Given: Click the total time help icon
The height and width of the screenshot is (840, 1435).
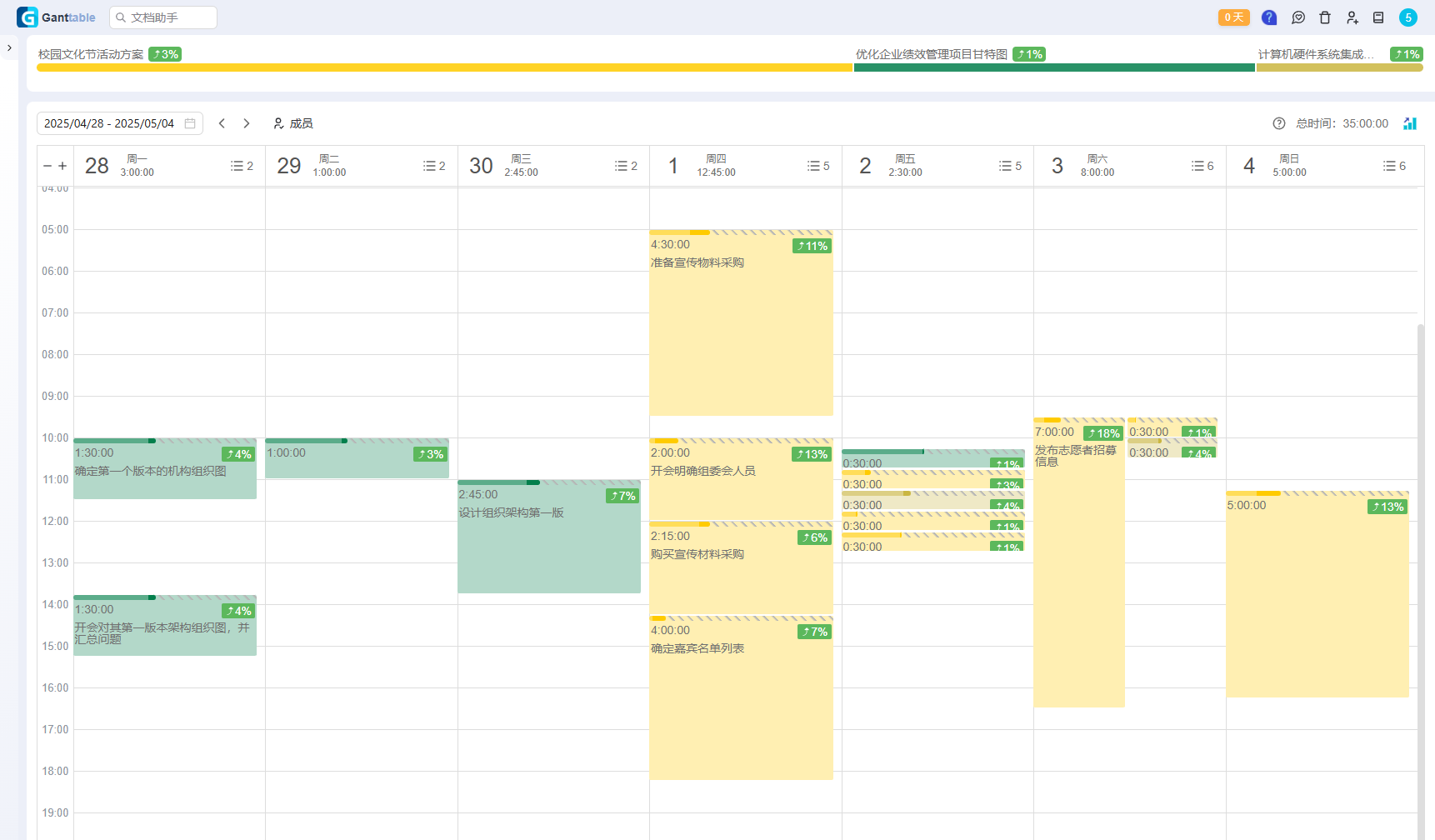Looking at the screenshot, I should tap(1279, 123).
